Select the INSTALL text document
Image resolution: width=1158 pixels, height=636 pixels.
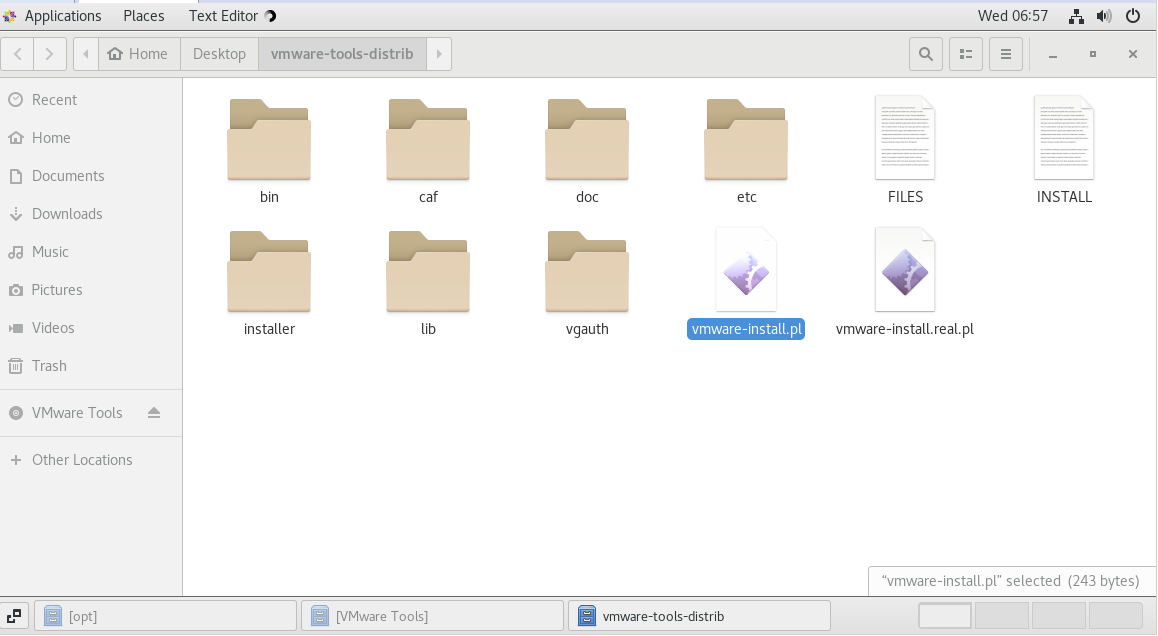[1063, 137]
